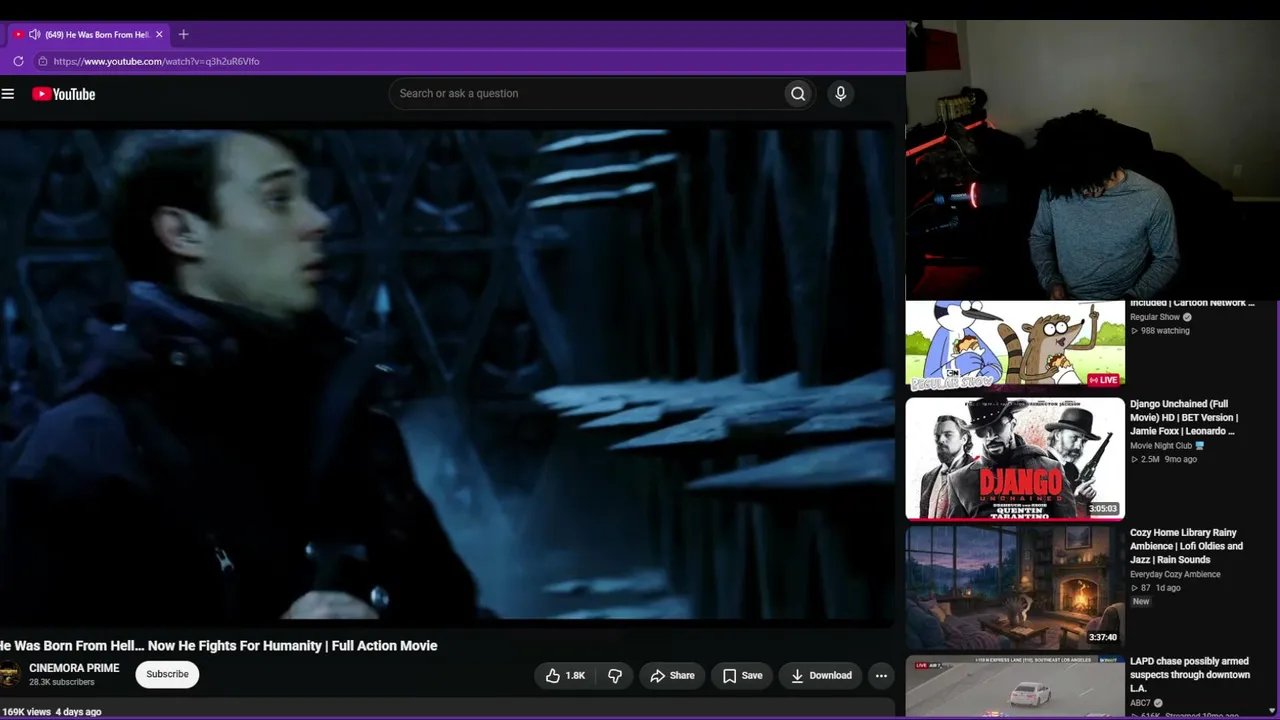This screenshot has height=720, width=1280.
Task: Mute the tab using its speaker icon
Action: point(35,34)
